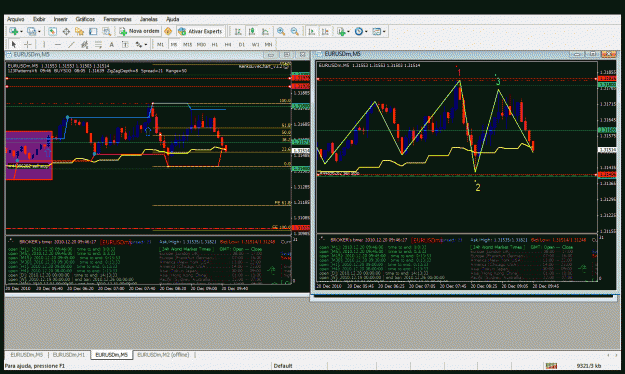Viewport: 625px width, 374px height.
Task: Toggle the Ativar Experts button
Action: tap(200, 31)
